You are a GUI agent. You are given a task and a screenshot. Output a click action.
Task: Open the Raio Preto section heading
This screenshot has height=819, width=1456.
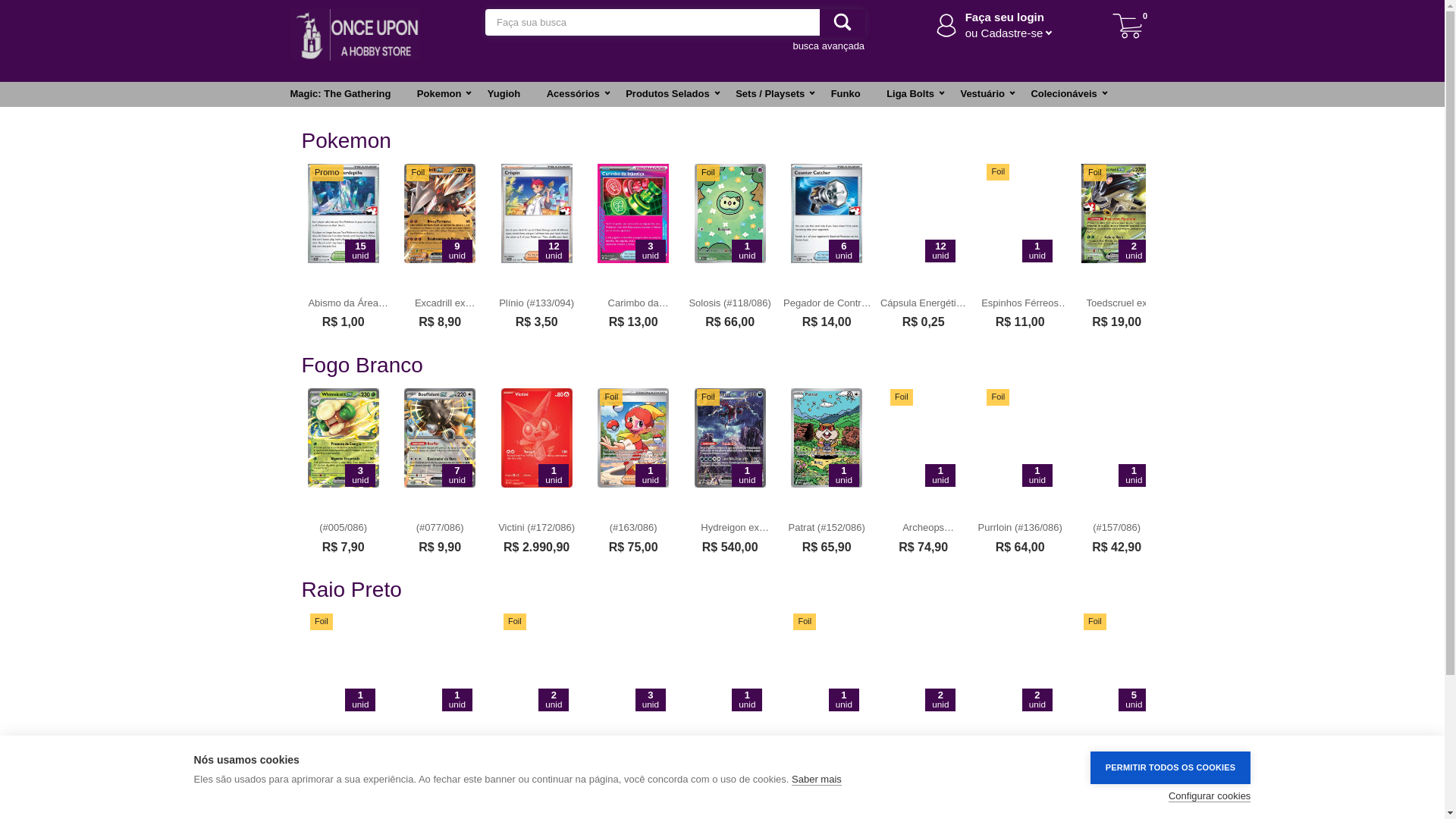click(351, 590)
